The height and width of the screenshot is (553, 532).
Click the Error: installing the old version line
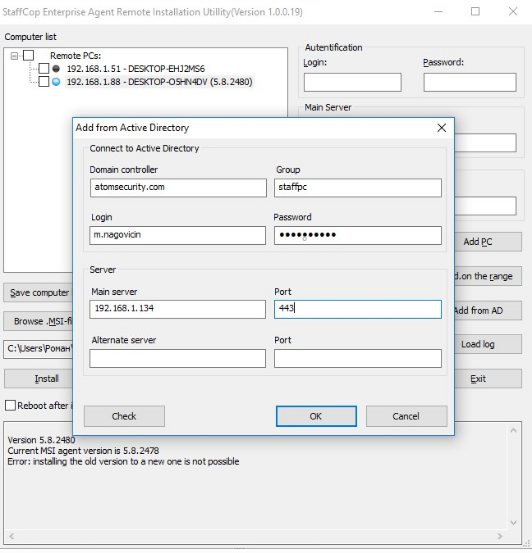click(x=123, y=461)
